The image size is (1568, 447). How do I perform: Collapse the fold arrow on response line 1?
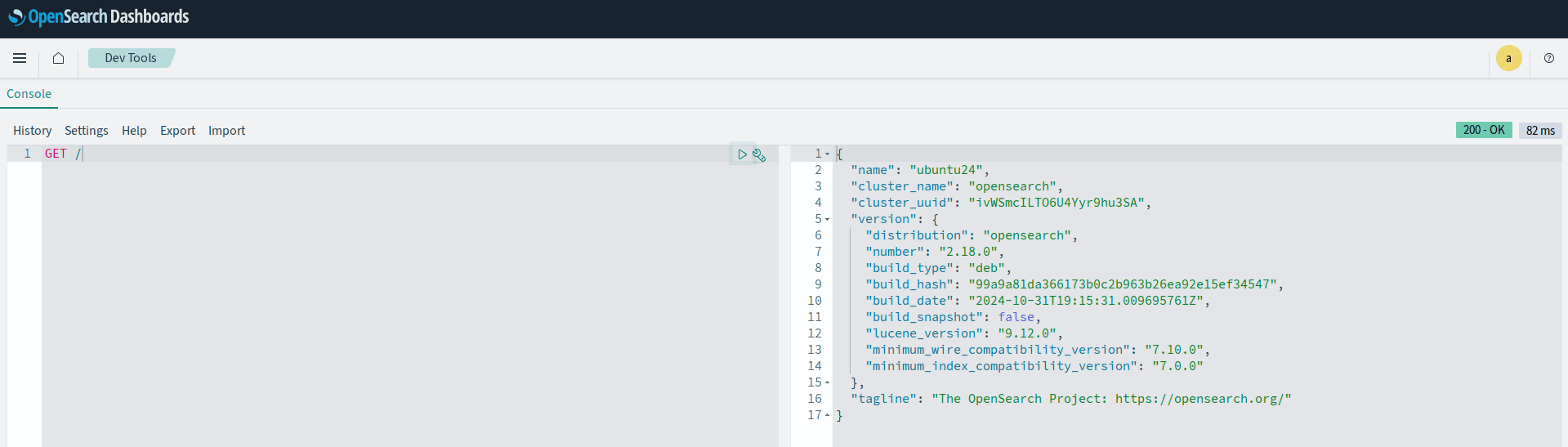827,154
